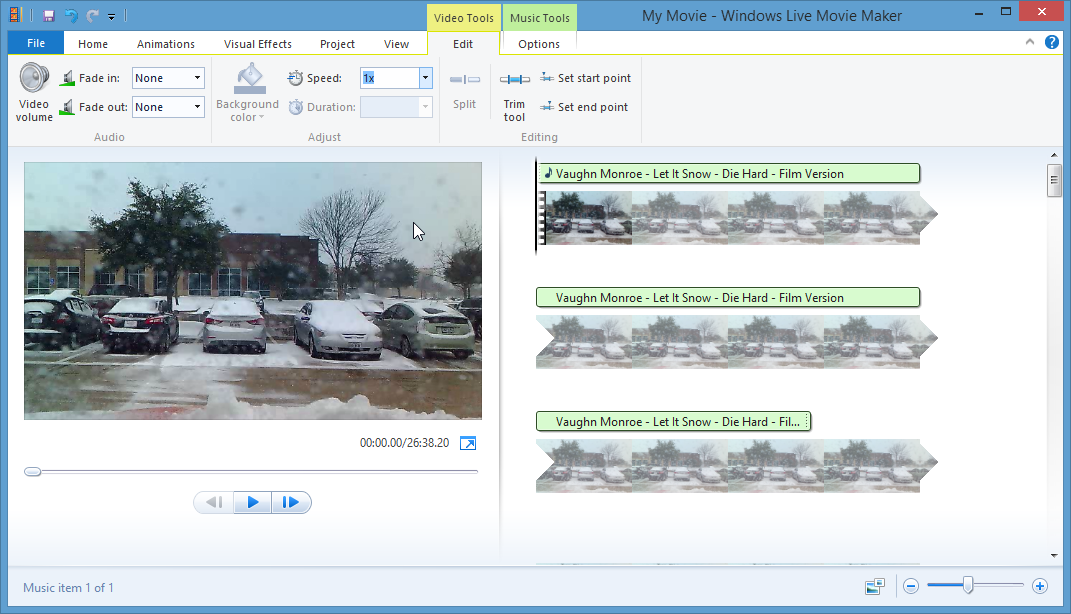Undo the last action
Screen dimensions: 1071x614
click(71, 16)
